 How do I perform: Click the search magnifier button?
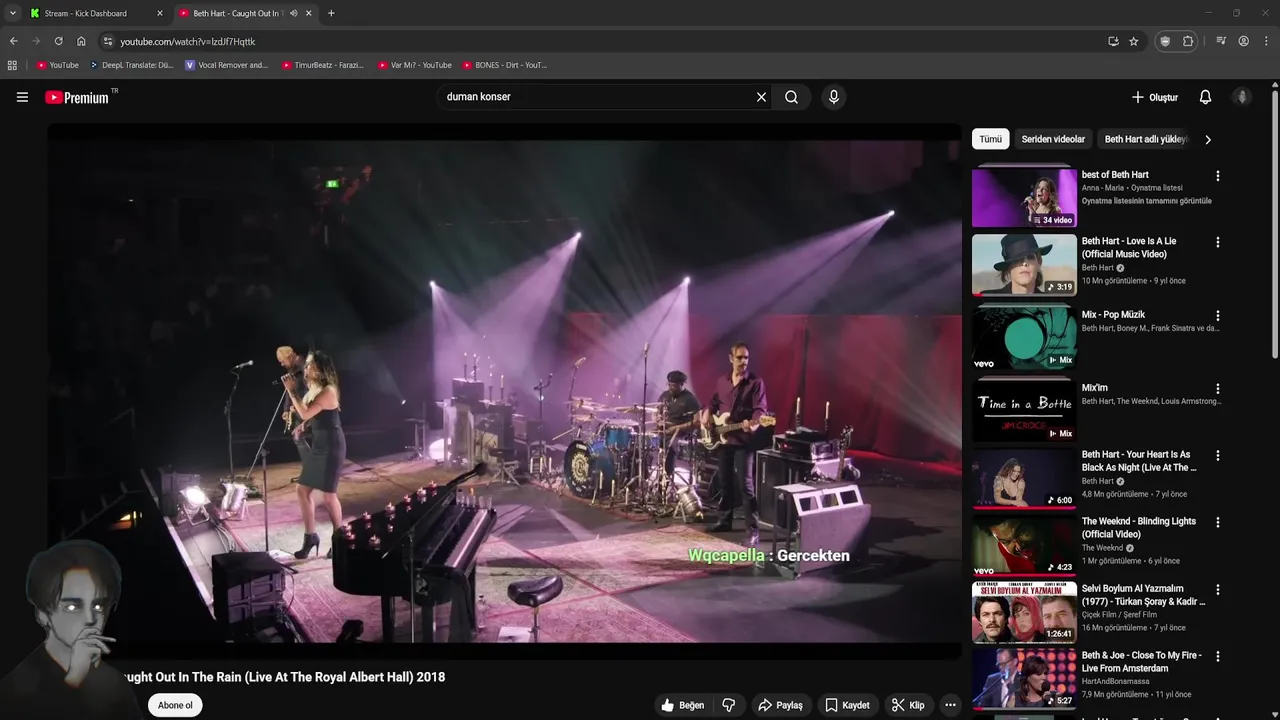point(791,97)
